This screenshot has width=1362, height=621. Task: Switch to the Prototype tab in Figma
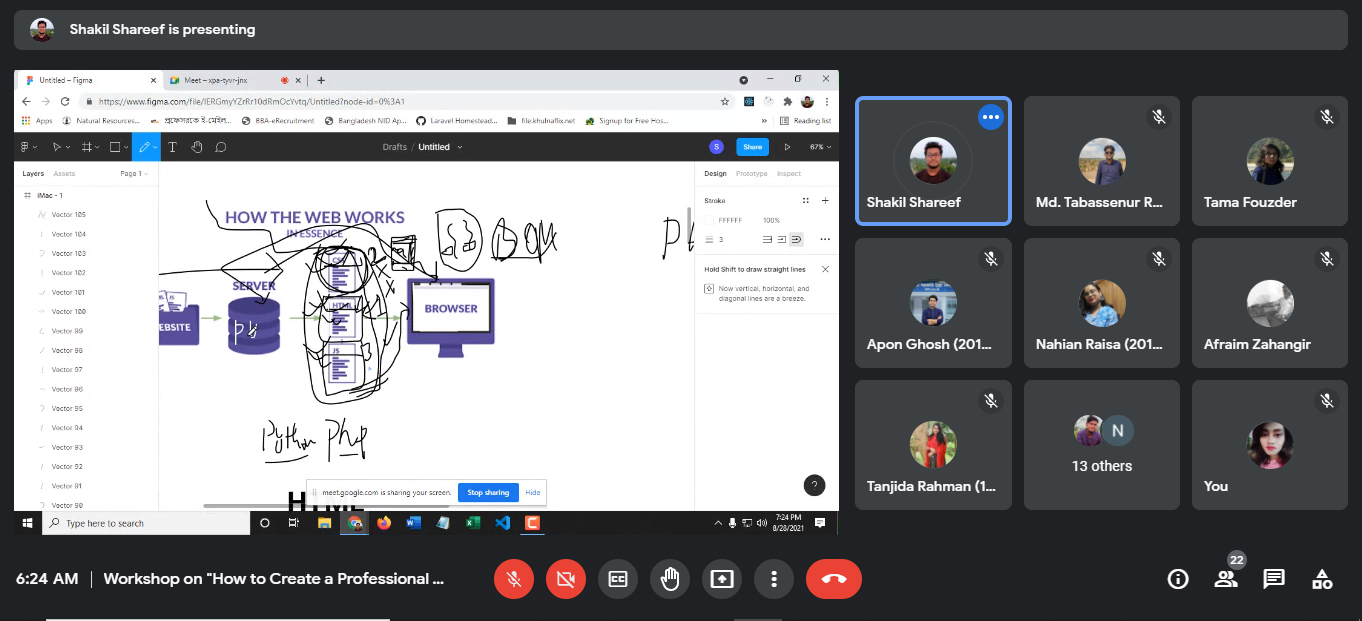tap(751, 174)
